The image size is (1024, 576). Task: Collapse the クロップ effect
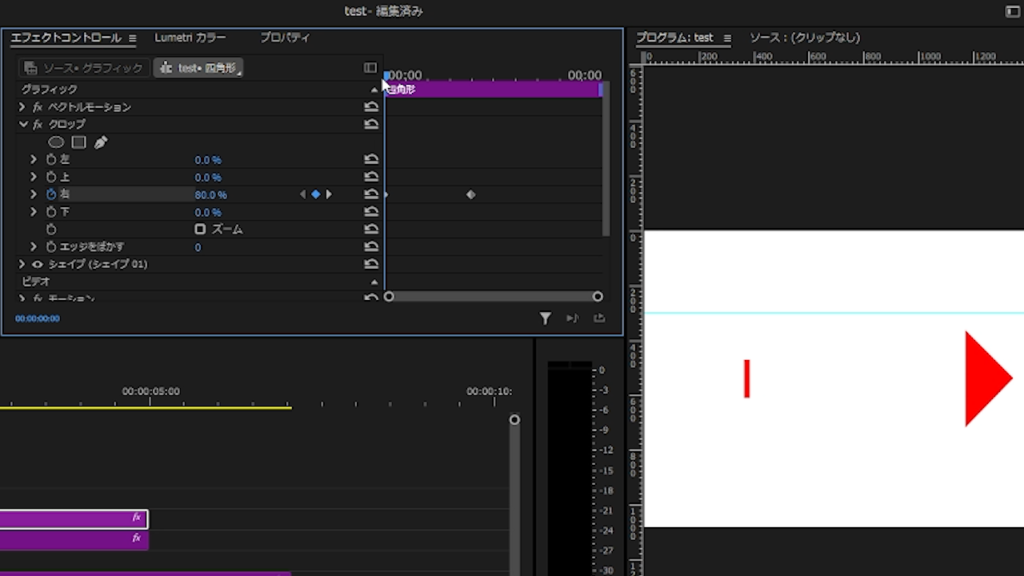click(x=23, y=124)
